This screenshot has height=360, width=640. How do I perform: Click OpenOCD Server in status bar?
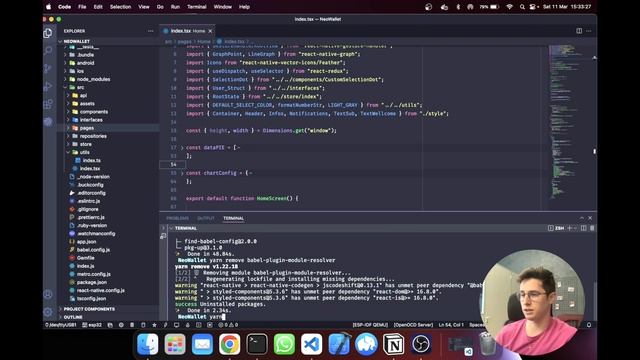[413, 325]
